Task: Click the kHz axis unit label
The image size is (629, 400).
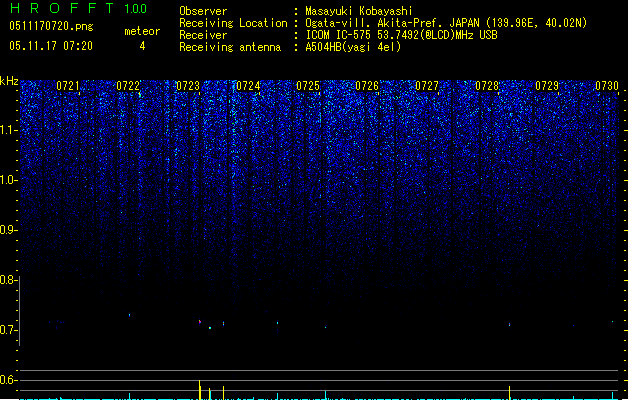Action: click(x=9, y=81)
